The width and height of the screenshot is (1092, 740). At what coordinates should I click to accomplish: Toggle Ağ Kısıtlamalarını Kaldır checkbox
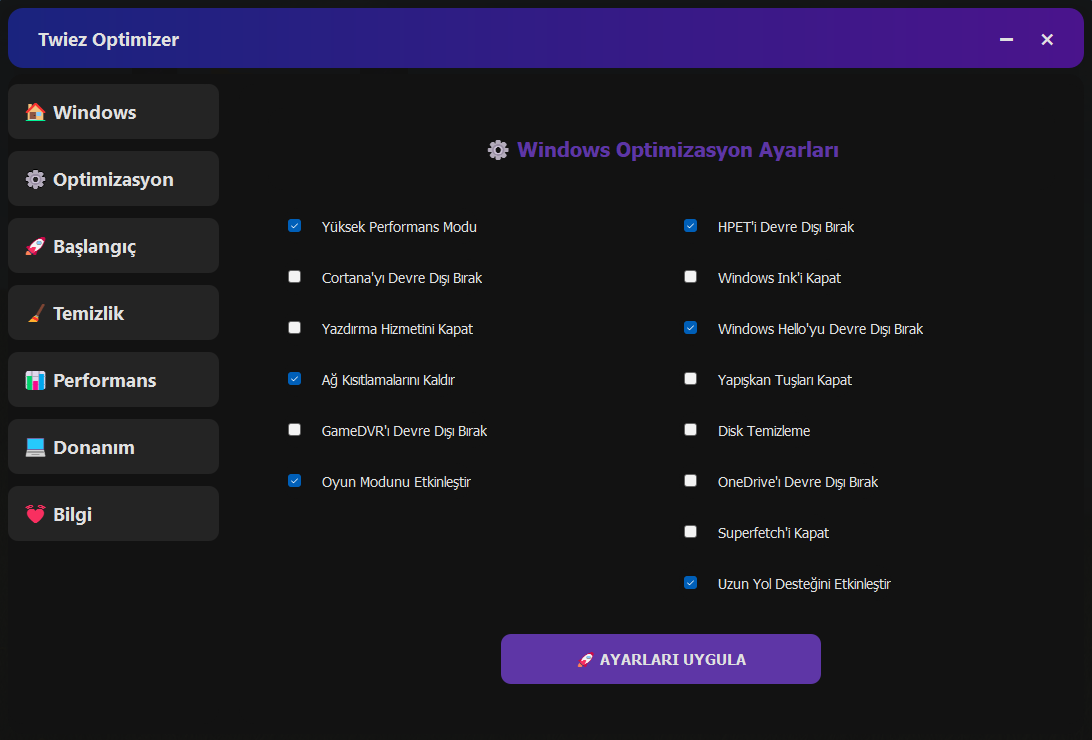point(295,379)
